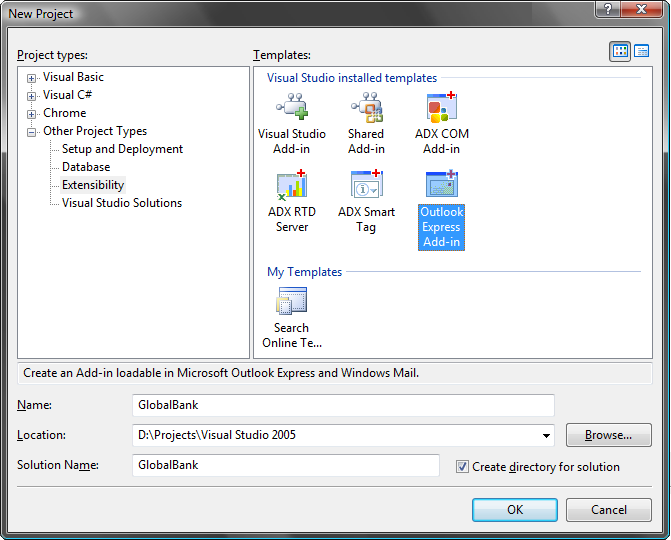Click the template description text bar

(335, 373)
